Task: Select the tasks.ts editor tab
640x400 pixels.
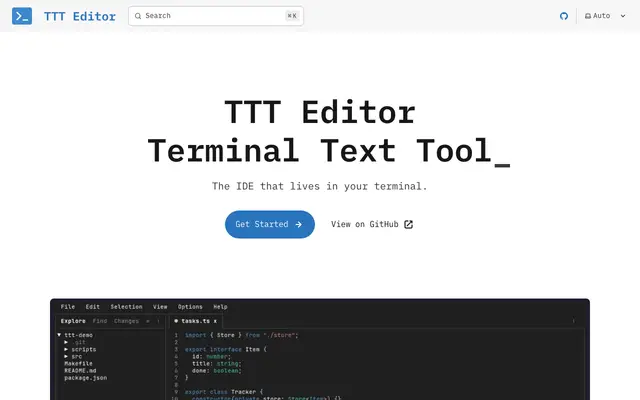Action: click(196, 321)
